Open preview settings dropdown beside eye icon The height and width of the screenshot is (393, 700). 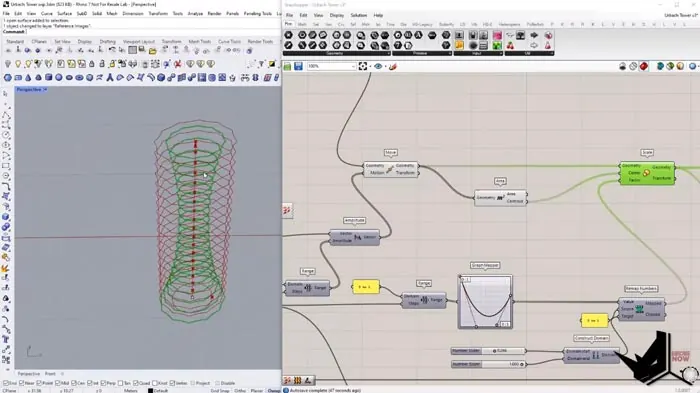(x=385, y=67)
